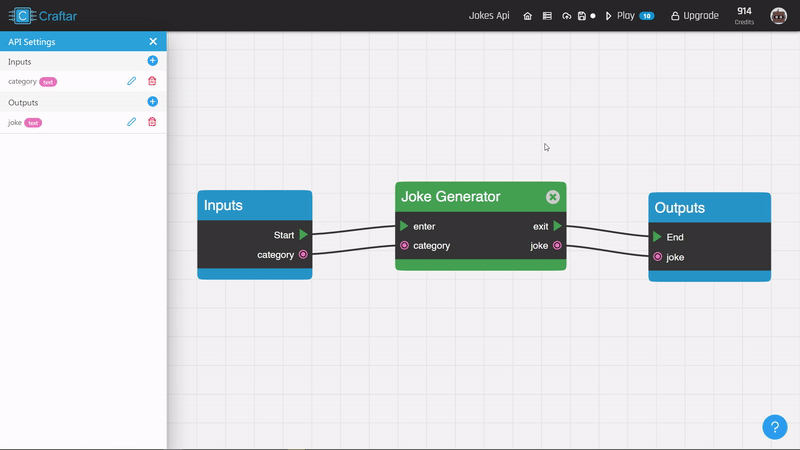Remove the Joke Generator node

point(552,197)
